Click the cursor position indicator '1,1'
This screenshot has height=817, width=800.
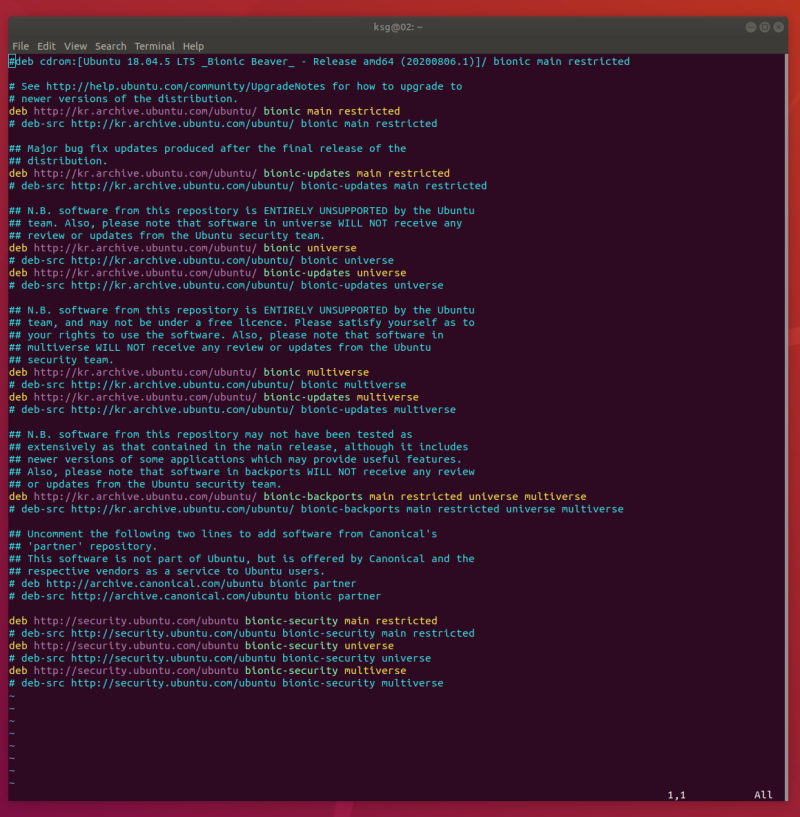click(x=676, y=795)
